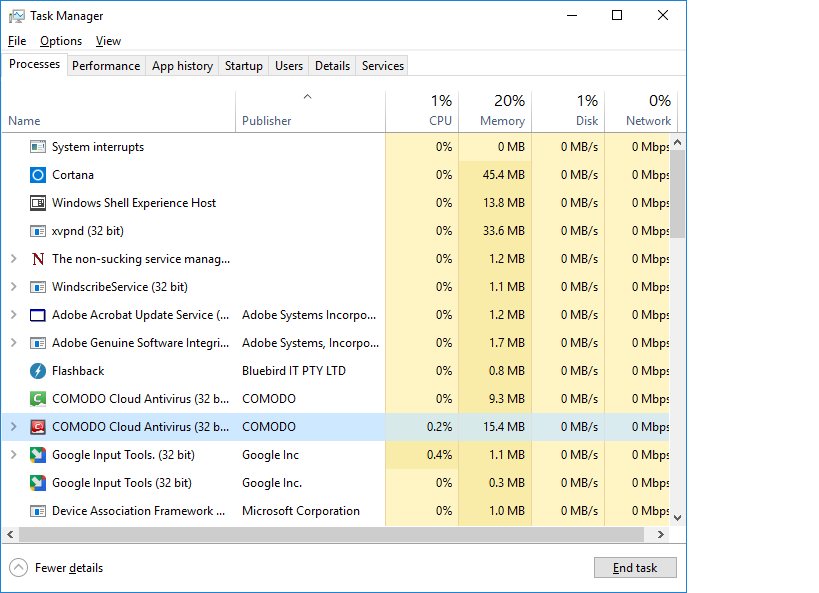
Task: Collapse view with Fewer details
Action: coord(57,568)
